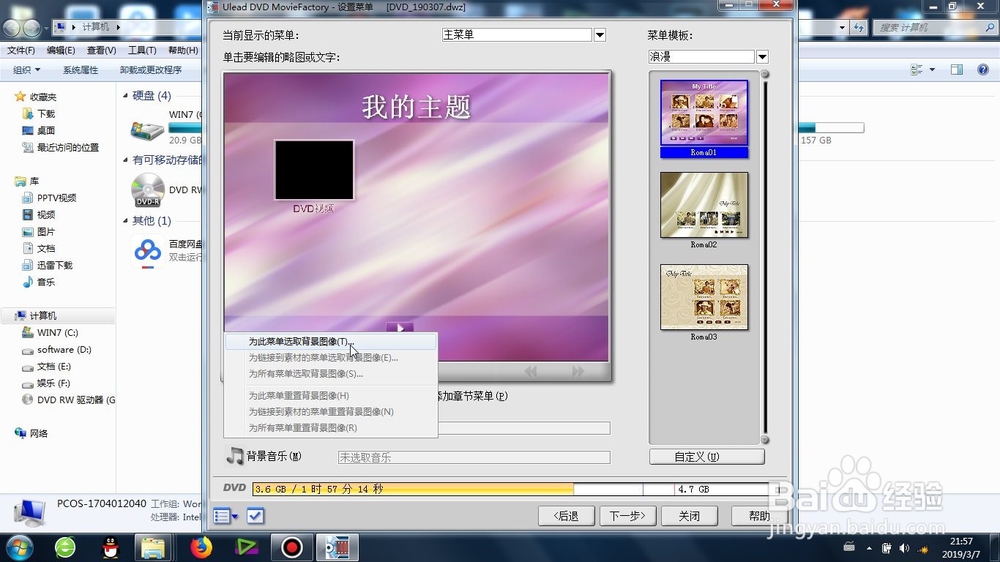Viewport: 1000px width, 562px height.
Task: Toggle the Explorer preview pane icon
Action: coord(957,70)
